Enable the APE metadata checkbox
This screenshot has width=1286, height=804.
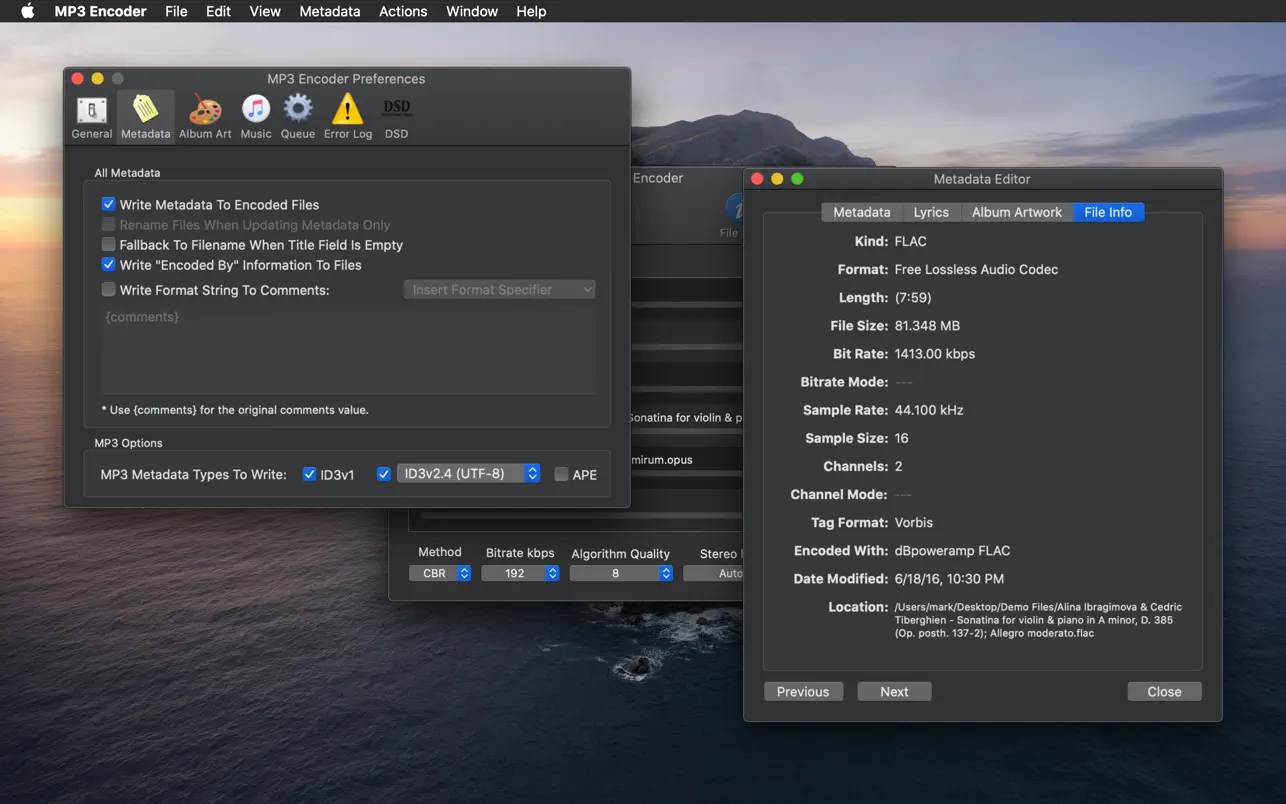[561, 474]
